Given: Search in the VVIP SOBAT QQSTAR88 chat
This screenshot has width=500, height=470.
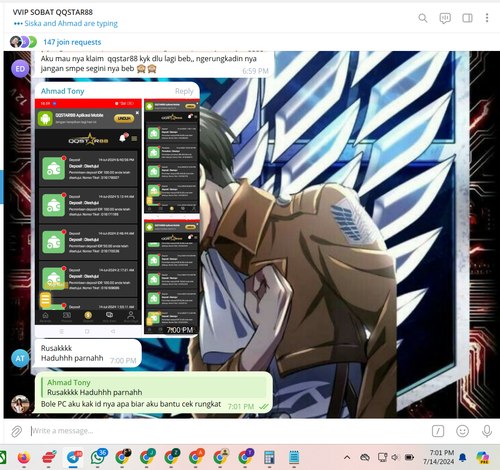Looking at the screenshot, I should coord(423,18).
